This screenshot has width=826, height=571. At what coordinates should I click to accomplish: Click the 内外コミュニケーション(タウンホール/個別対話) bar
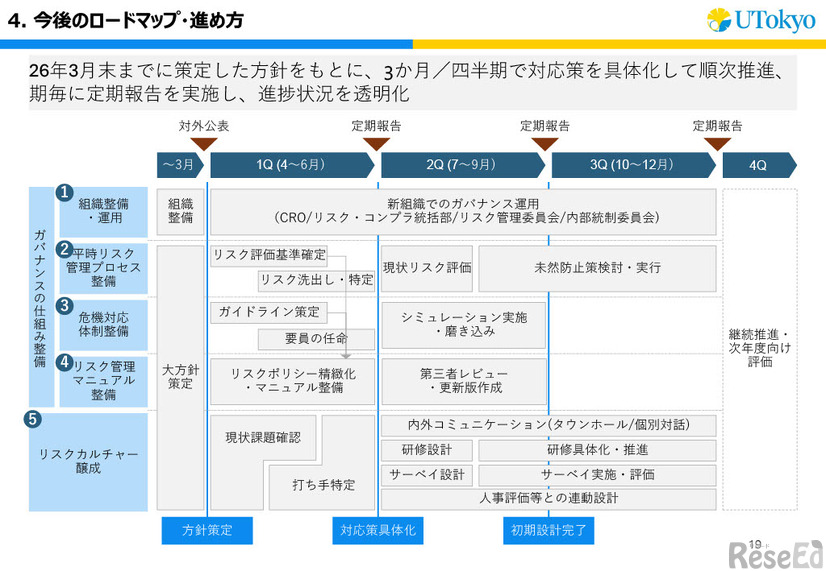548,425
